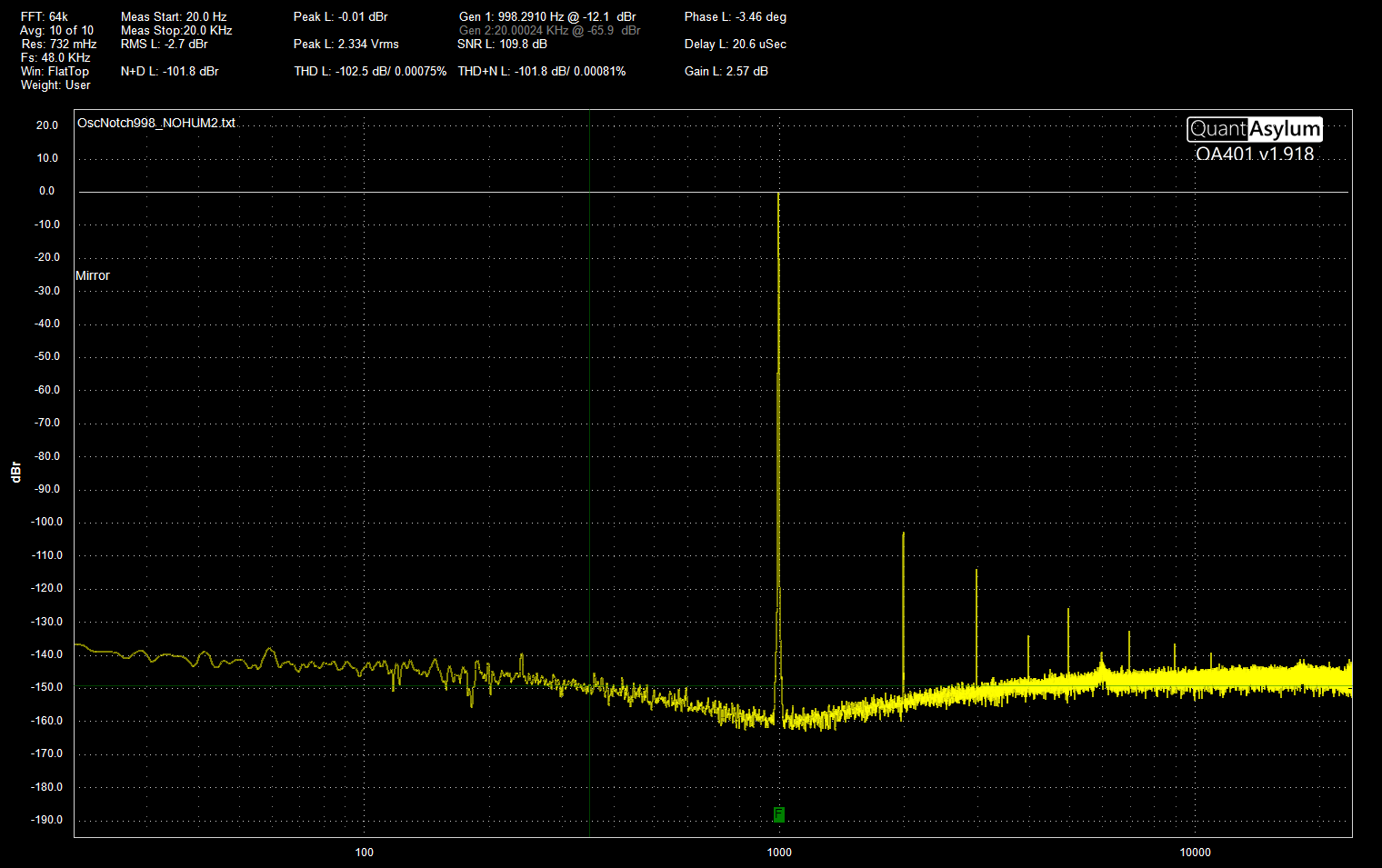
Task: Click the Weight: User setting text
Action: click(x=55, y=85)
